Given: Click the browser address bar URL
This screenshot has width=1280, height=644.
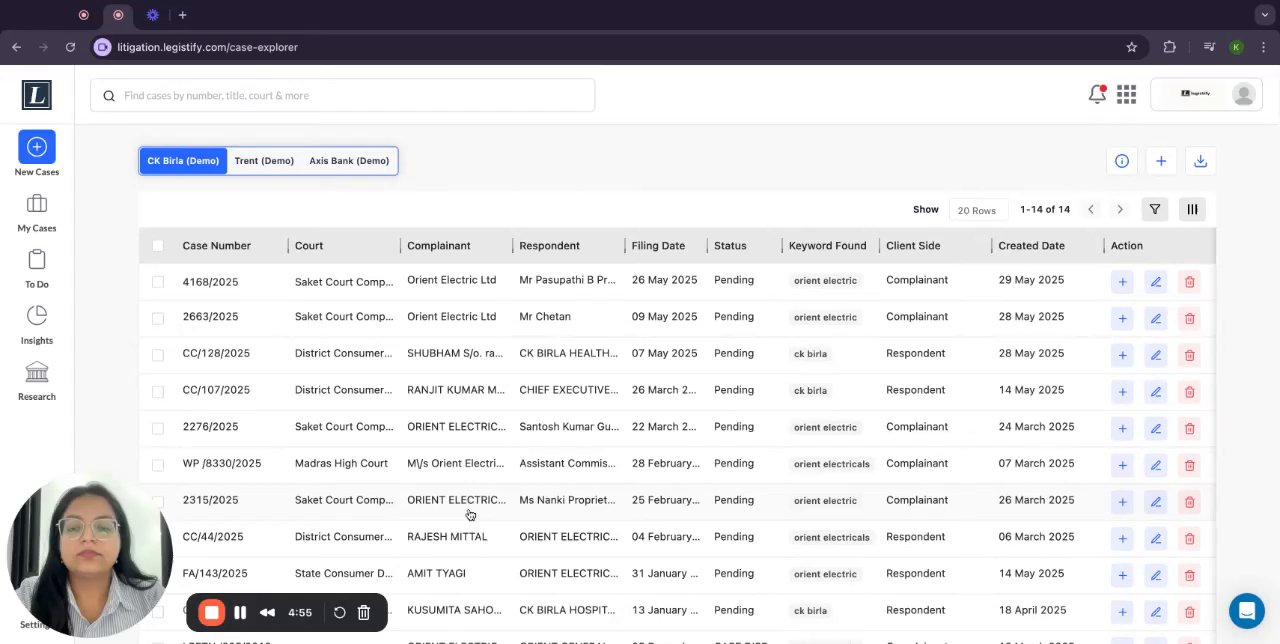Looking at the screenshot, I should click(x=207, y=47).
